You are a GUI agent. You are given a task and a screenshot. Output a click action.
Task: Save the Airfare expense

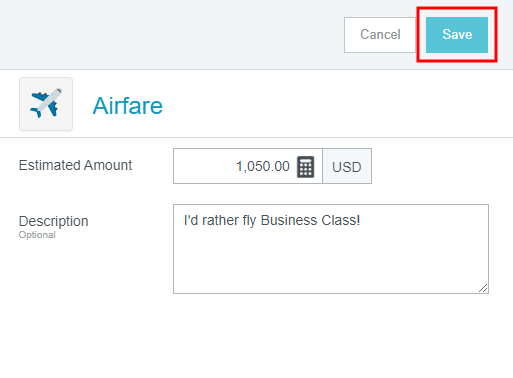click(457, 35)
